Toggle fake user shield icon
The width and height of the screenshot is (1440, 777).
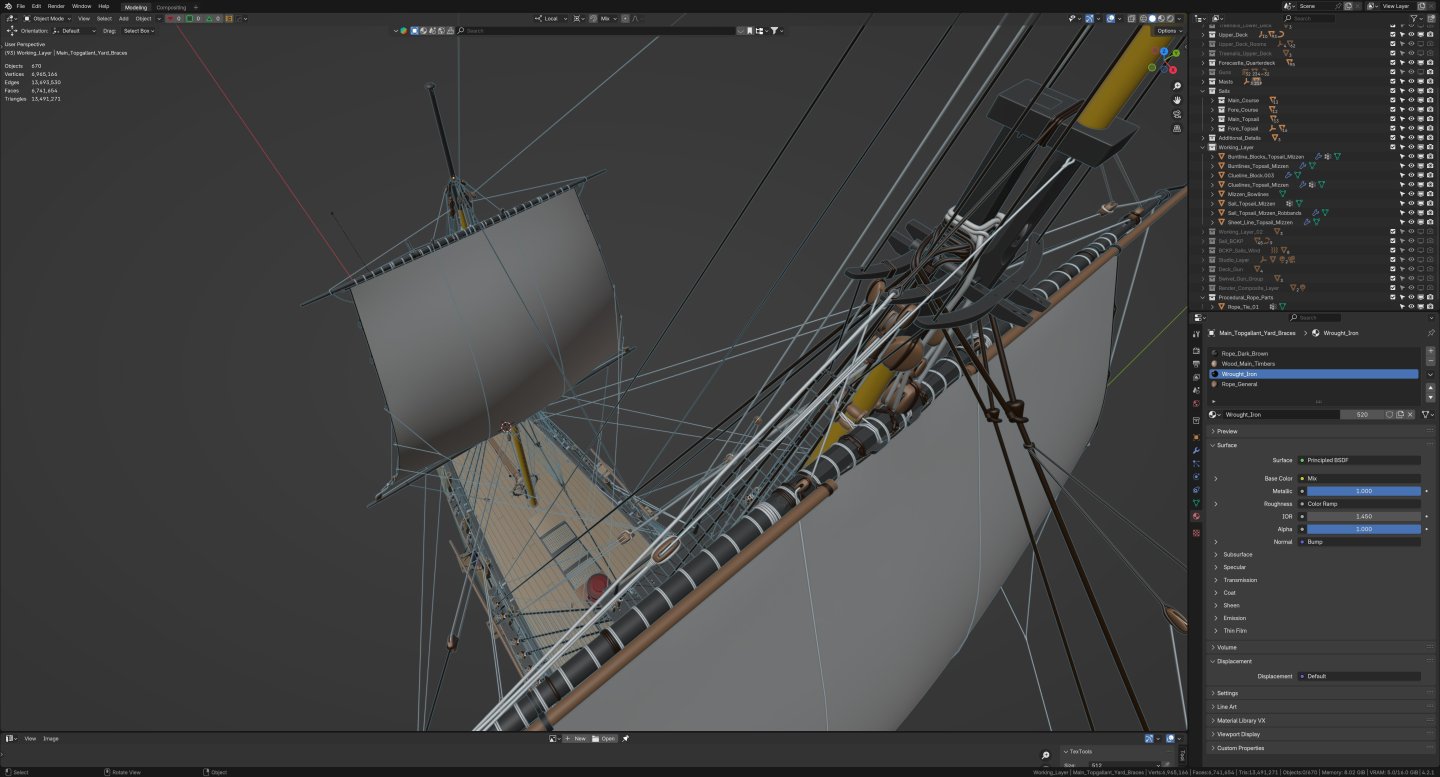pos(1389,414)
